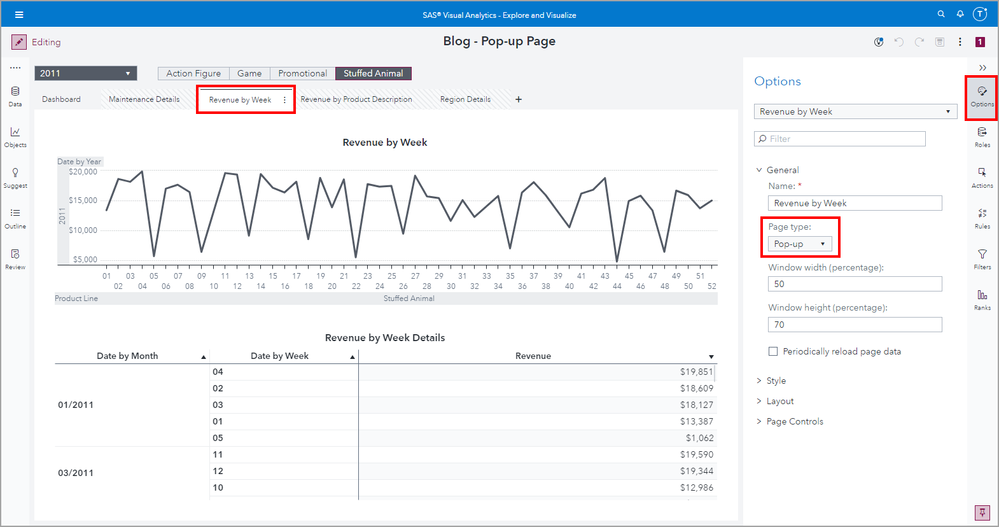Open the Actions pane icon
Screen dimensions: 999x527
click(982, 176)
